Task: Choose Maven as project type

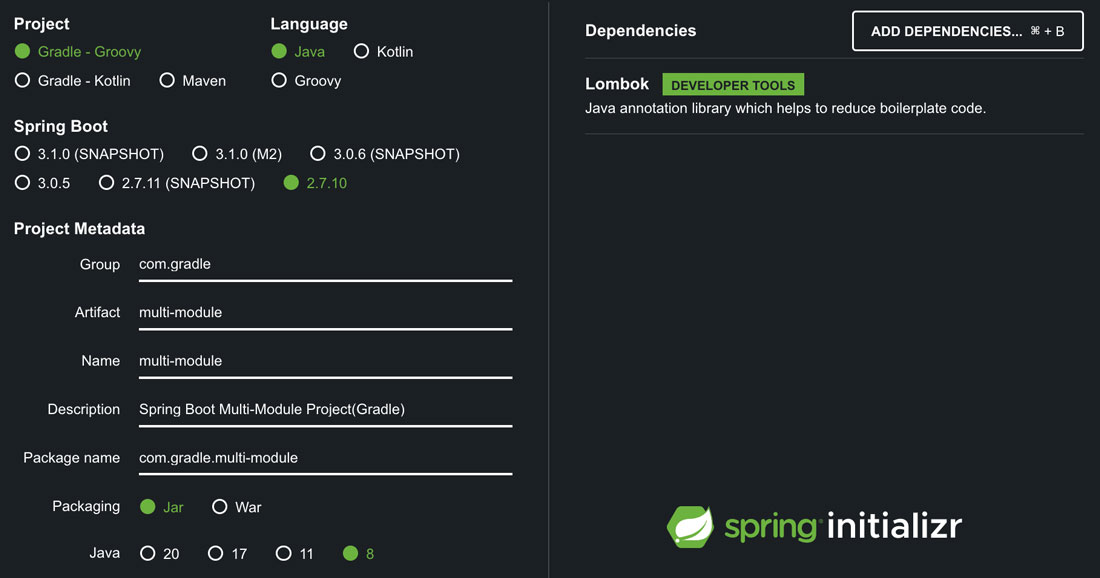Action: (192, 81)
